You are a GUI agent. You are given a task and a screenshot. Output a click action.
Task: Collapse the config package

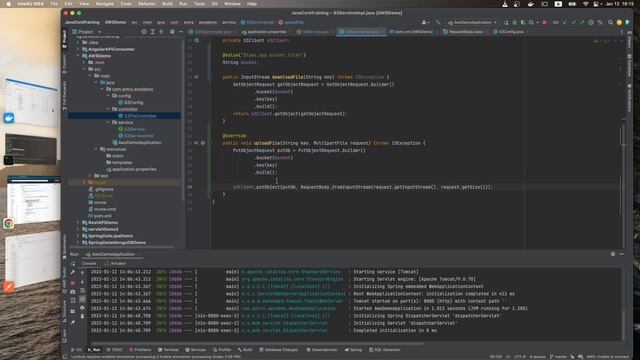point(109,96)
